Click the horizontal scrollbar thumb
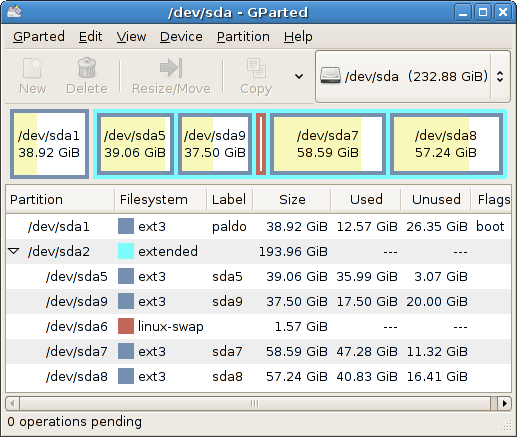Viewport: 517px width, 437px height. pyautogui.click(x=255, y=404)
